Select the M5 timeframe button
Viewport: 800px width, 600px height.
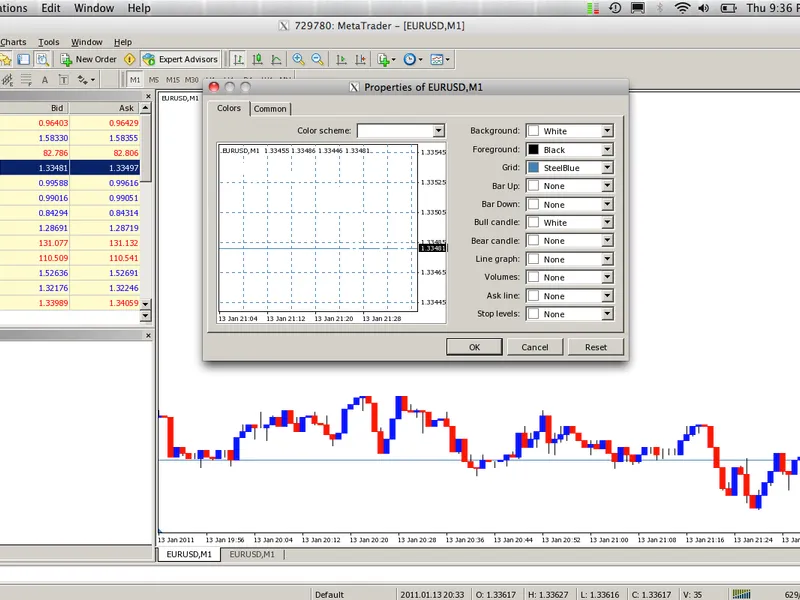coord(154,80)
